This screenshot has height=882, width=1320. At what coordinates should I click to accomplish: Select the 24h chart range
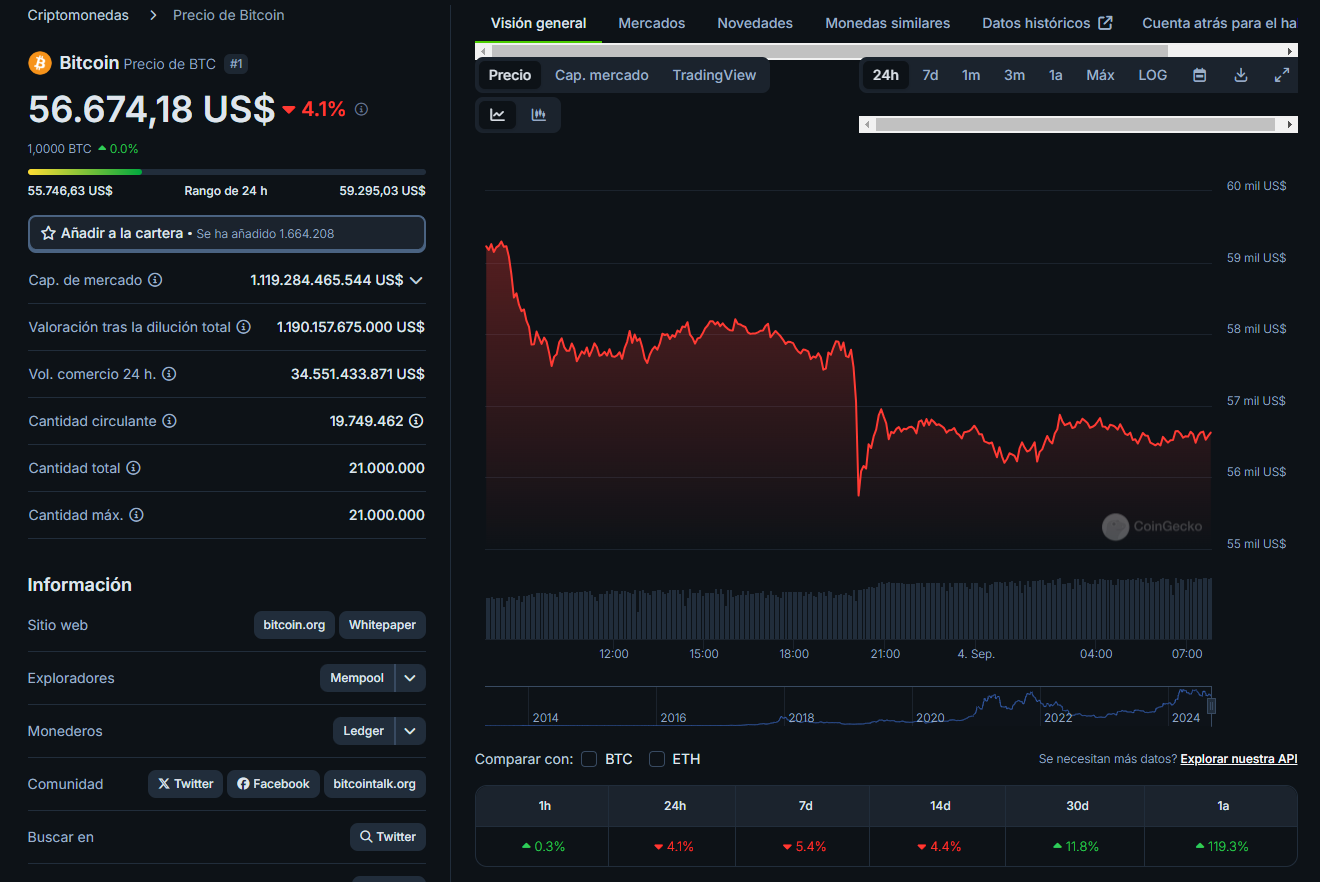885,75
